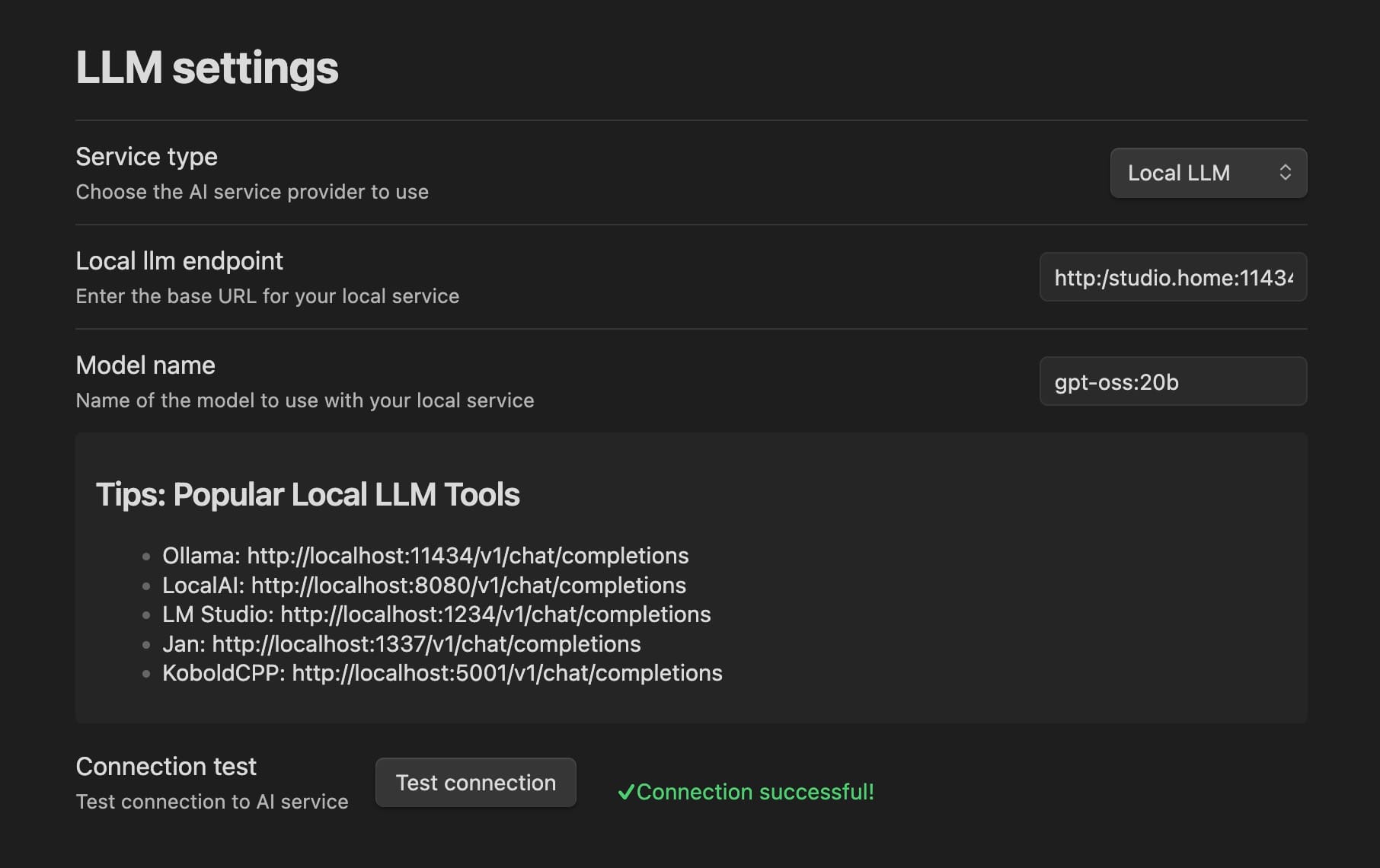Image resolution: width=1380 pixels, height=868 pixels.
Task: Click the Service type setting label
Action: 146,157
